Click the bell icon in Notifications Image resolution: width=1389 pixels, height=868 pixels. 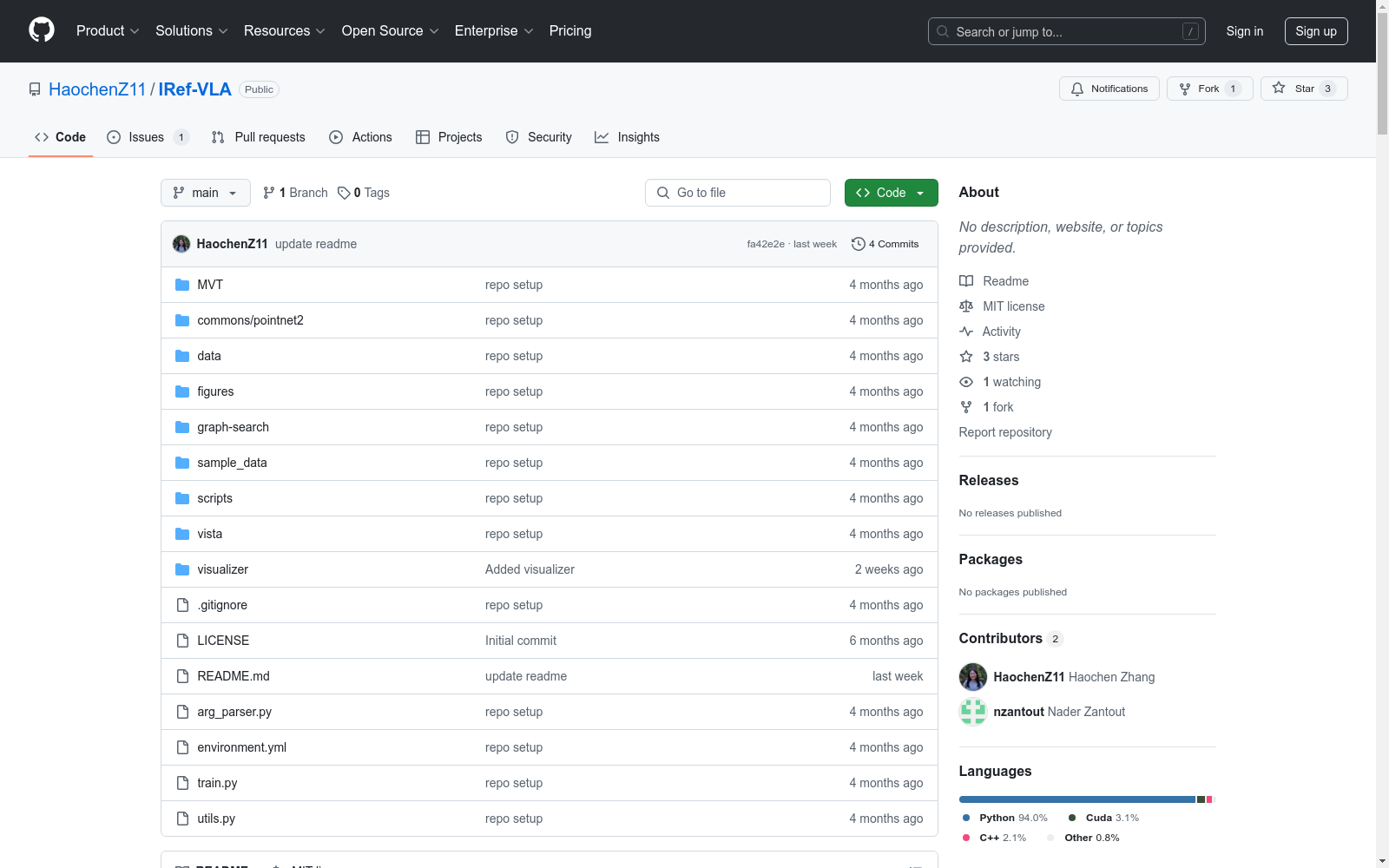pyautogui.click(x=1077, y=89)
